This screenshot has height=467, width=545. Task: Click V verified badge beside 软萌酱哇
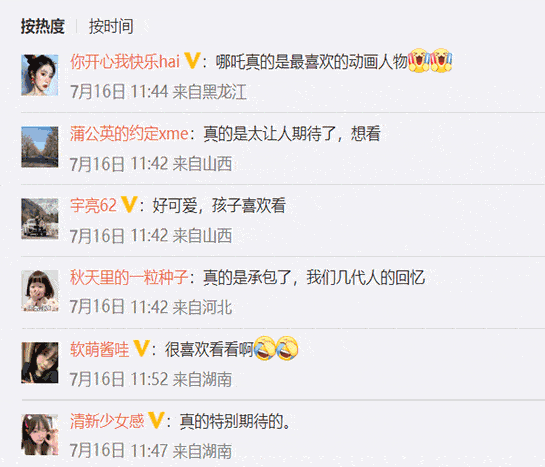point(141,348)
